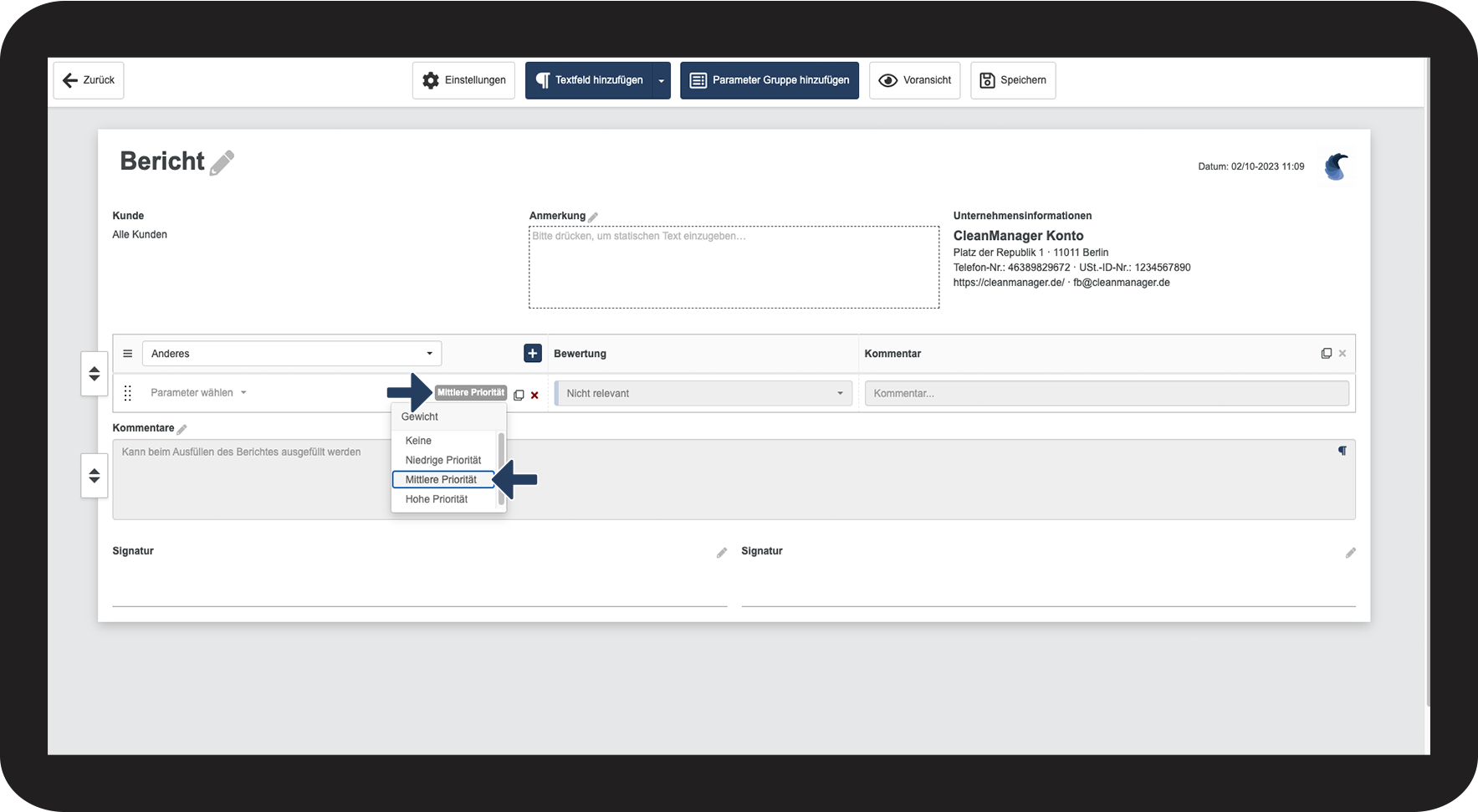Viewport: 1478px width, 812px height.
Task: Click the pencil icon next to Kommentare
Action: [x=182, y=429]
